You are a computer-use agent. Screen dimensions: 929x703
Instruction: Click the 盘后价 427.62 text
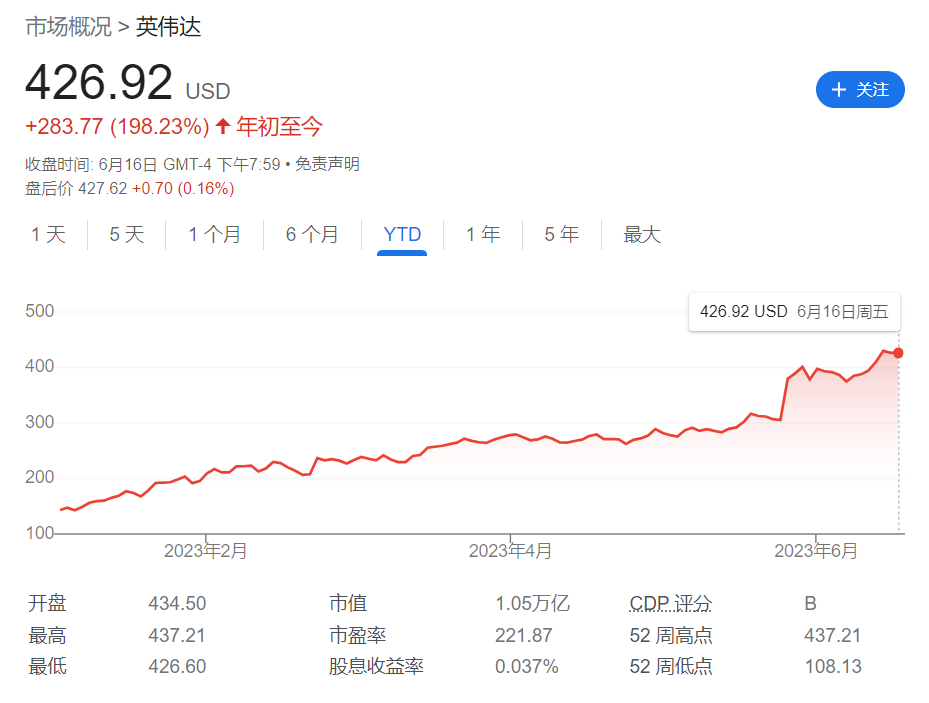coord(76,188)
